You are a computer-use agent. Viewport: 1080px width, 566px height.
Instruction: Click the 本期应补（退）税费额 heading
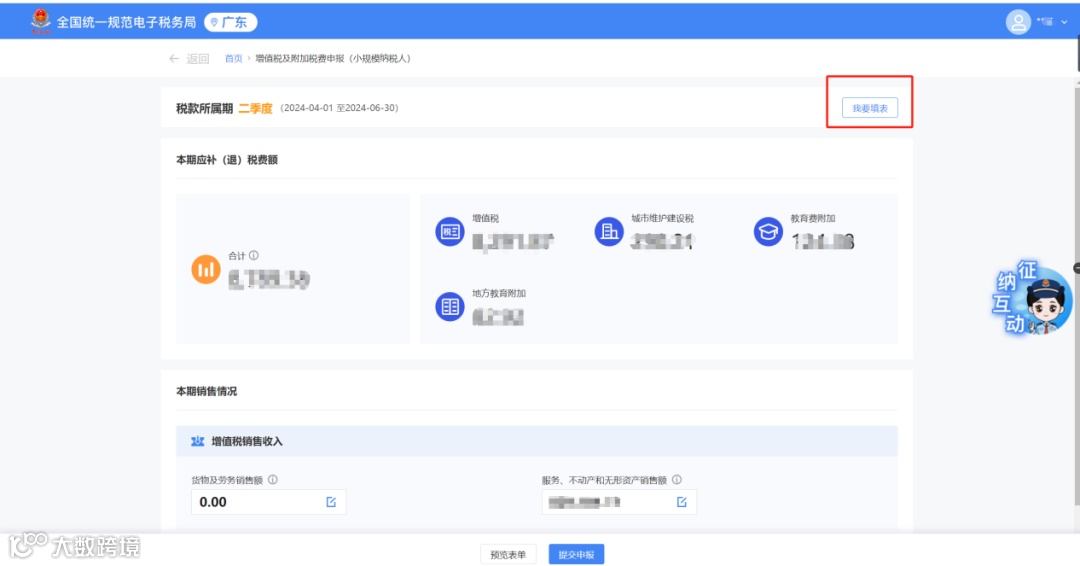point(227,160)
